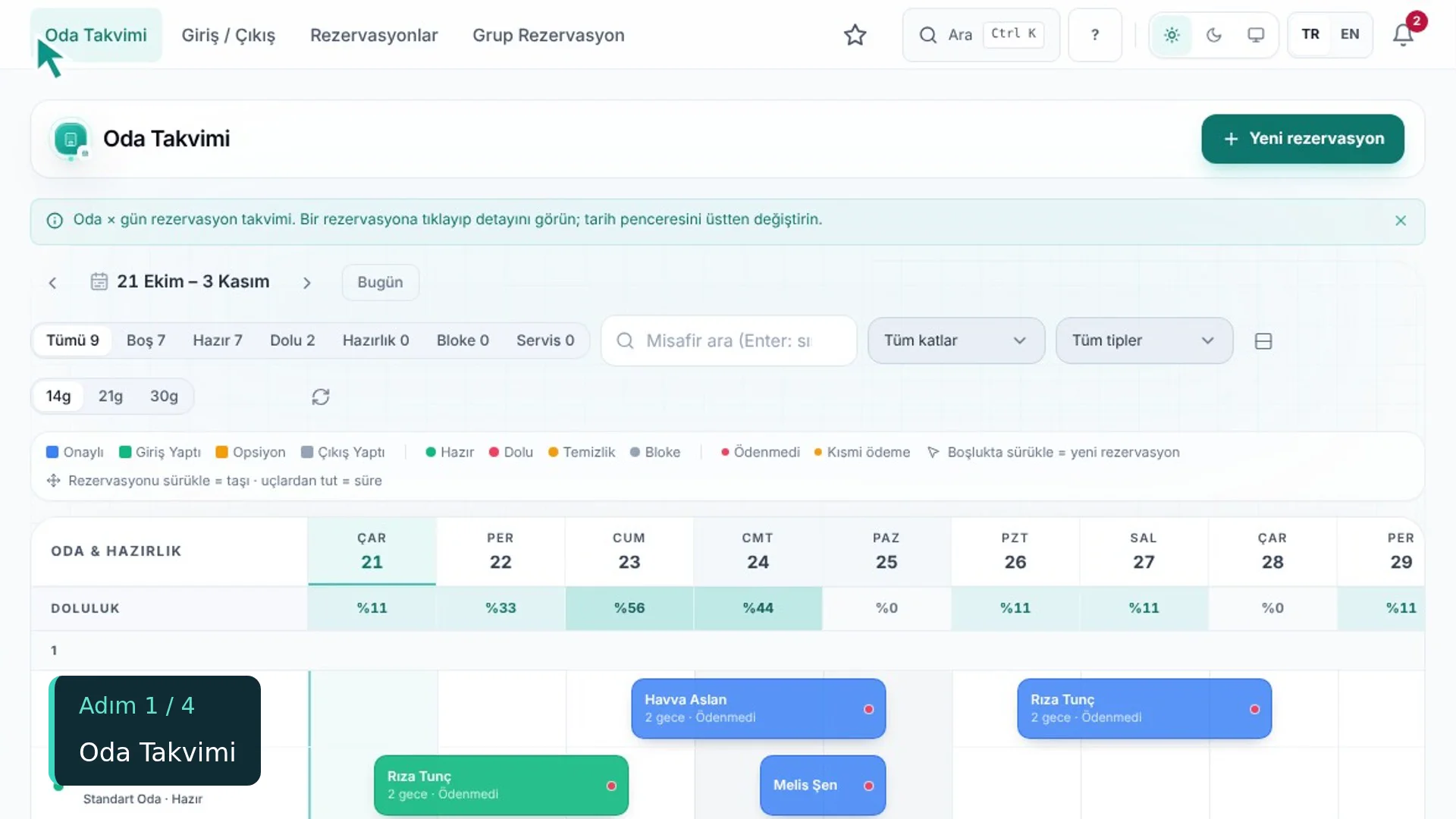Advance to next date range arrow

pos(306,283)
